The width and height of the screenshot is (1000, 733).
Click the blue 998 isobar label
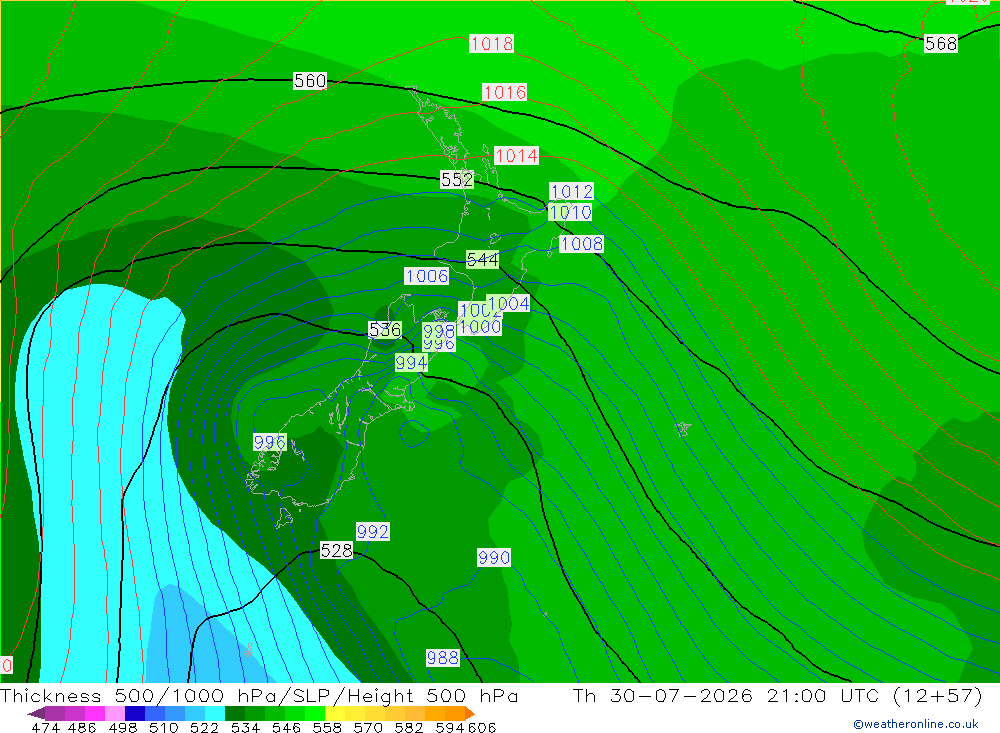439,330
